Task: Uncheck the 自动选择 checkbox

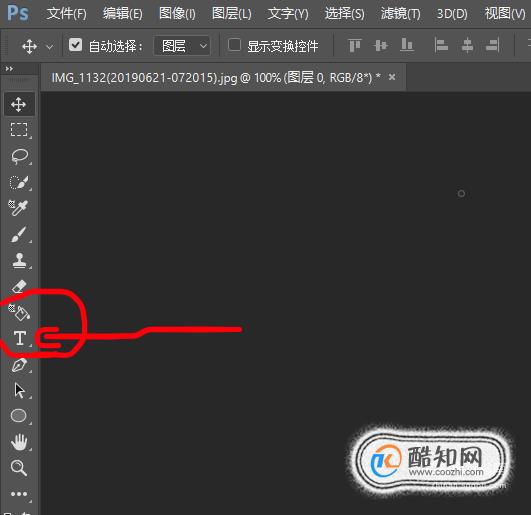Action: point(75,45)
